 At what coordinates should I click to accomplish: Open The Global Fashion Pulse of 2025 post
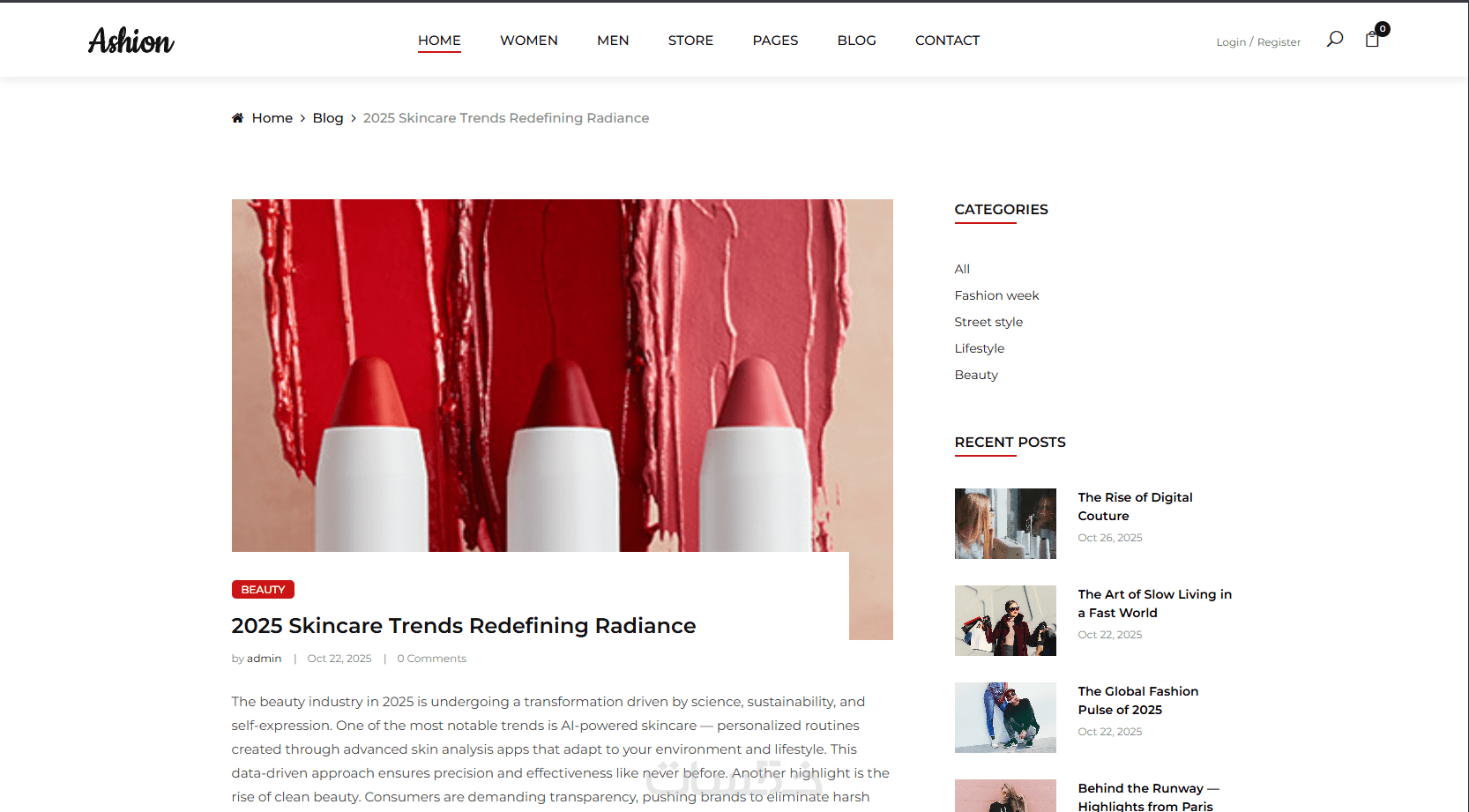[x=1138, y=701]
